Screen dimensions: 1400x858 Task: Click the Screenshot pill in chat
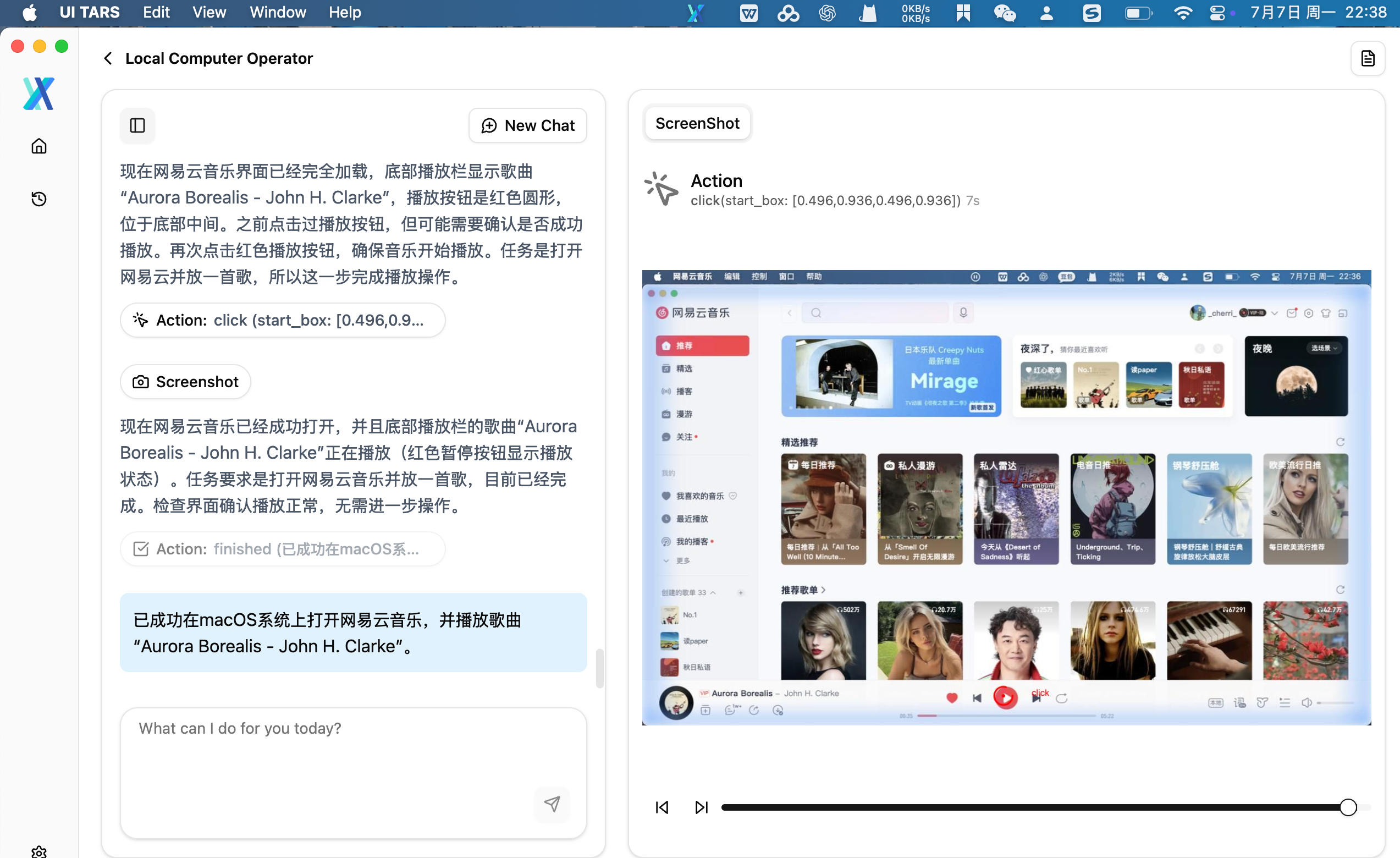185,382
